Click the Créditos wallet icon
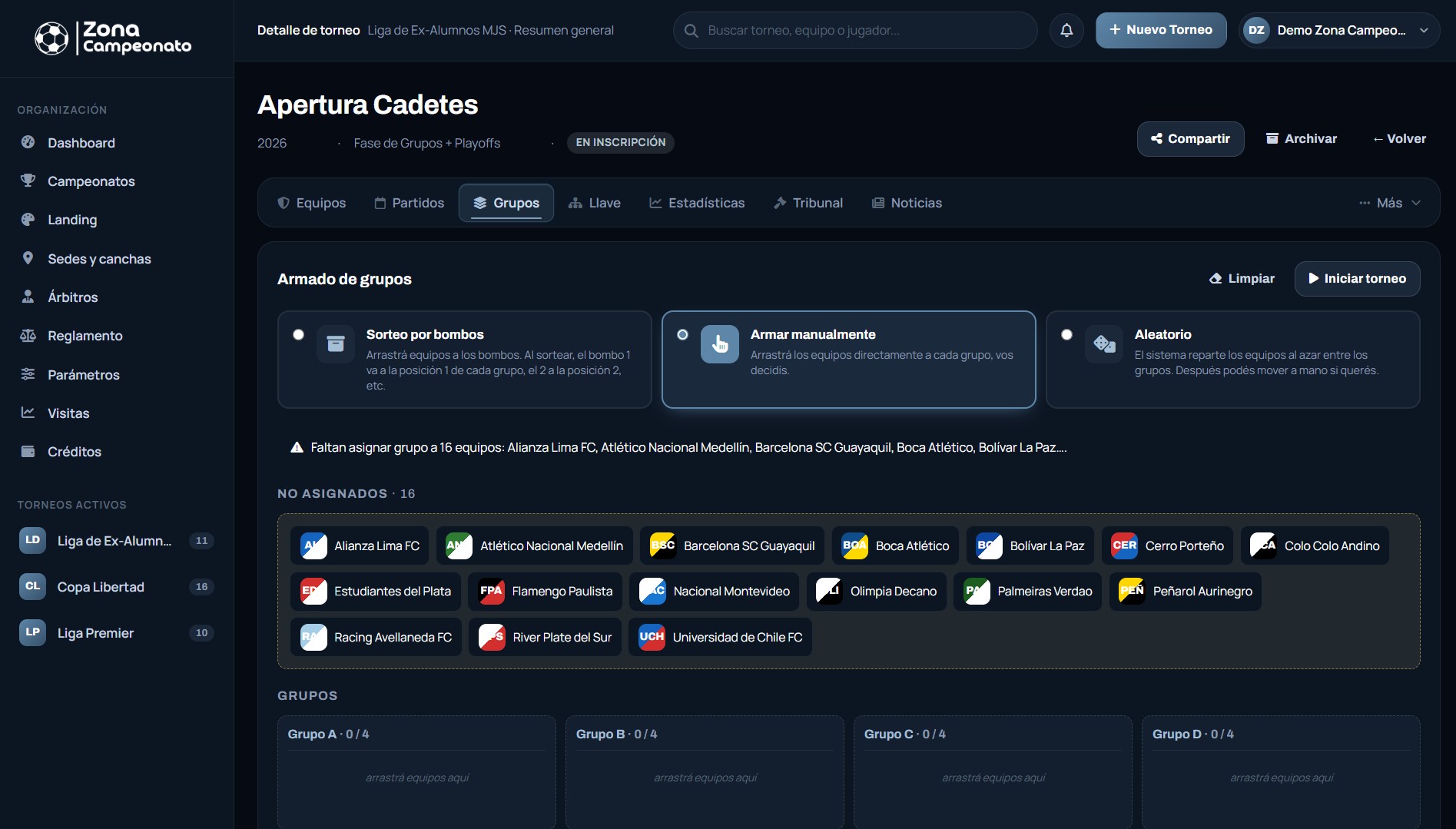Image resolution: width=1456 pixels, height=829 pixels. (28, 451)
